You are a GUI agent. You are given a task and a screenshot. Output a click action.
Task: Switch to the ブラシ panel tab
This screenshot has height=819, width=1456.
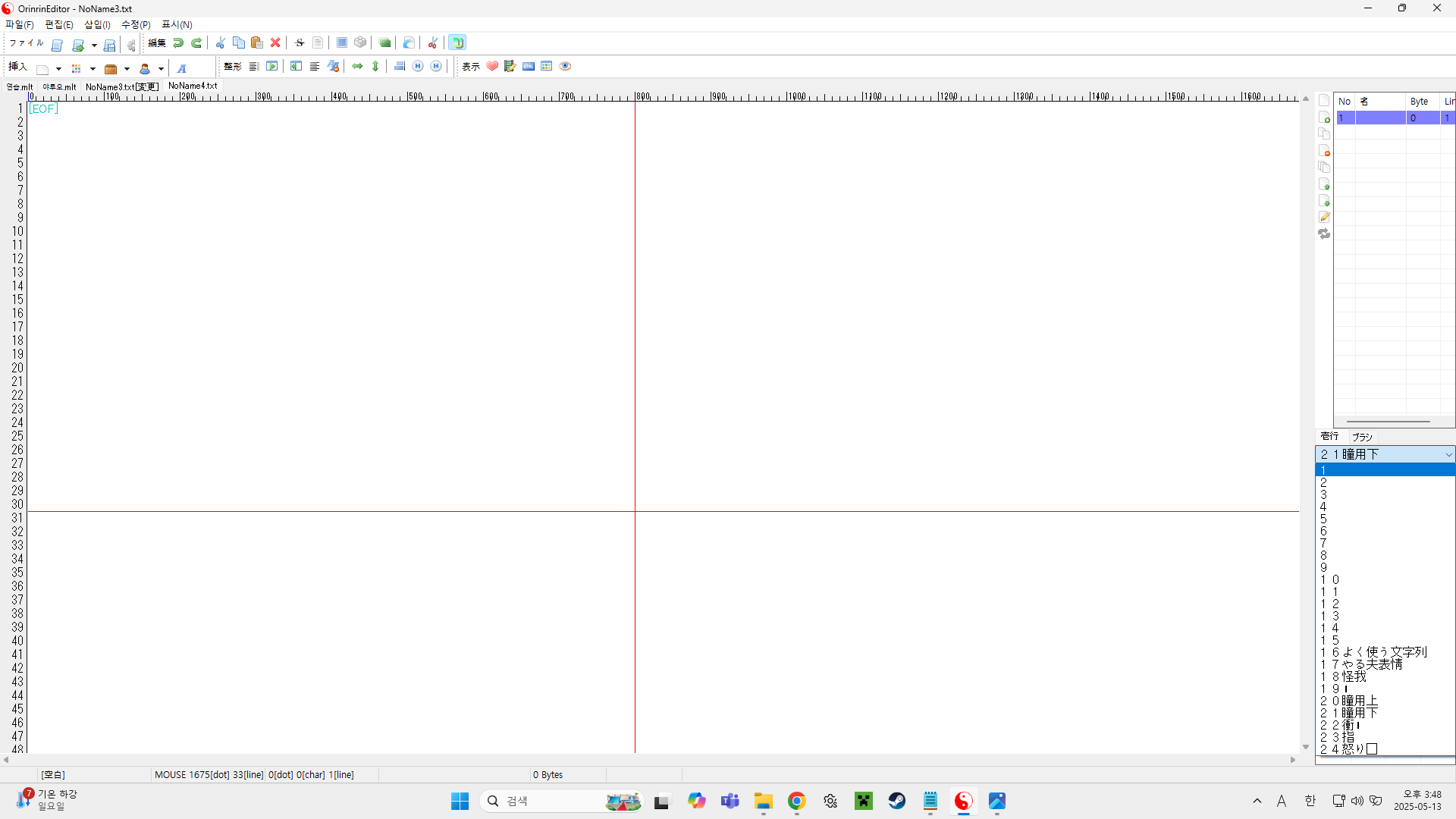coord(1362,437)
